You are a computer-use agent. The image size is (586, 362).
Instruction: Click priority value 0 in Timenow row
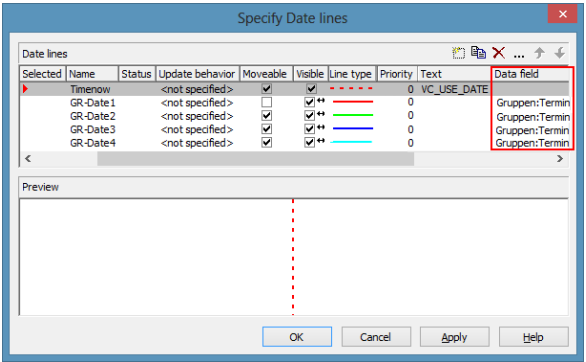click(410, 89)
